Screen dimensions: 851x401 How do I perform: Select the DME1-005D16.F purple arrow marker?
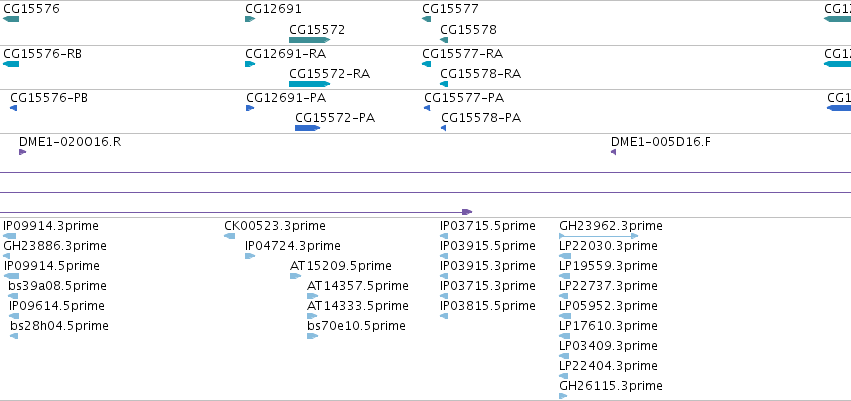613,152
